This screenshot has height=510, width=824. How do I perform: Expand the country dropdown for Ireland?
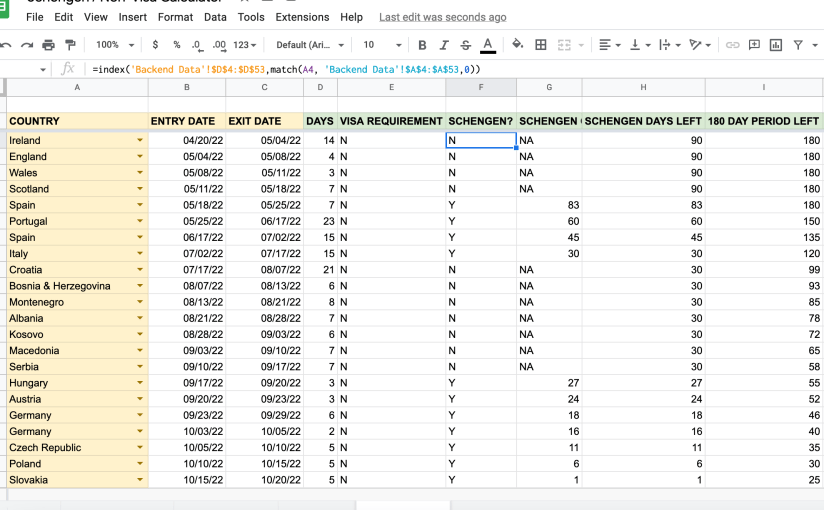coord(140,141)
